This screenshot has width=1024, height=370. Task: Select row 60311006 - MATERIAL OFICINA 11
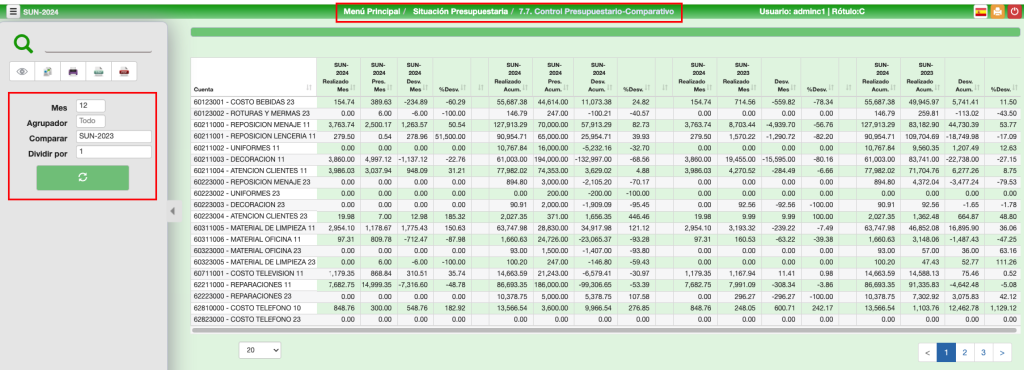[x=604, y=239]
